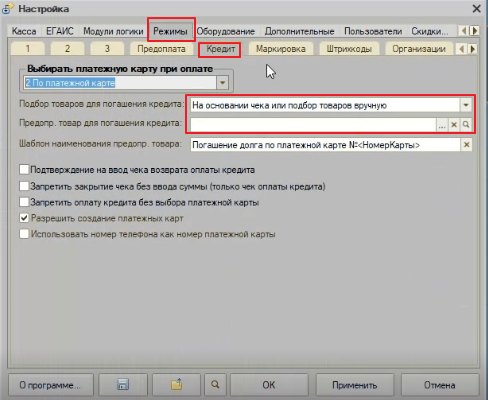Enable confirmation for credit payment return check

(x=24, y=169)
